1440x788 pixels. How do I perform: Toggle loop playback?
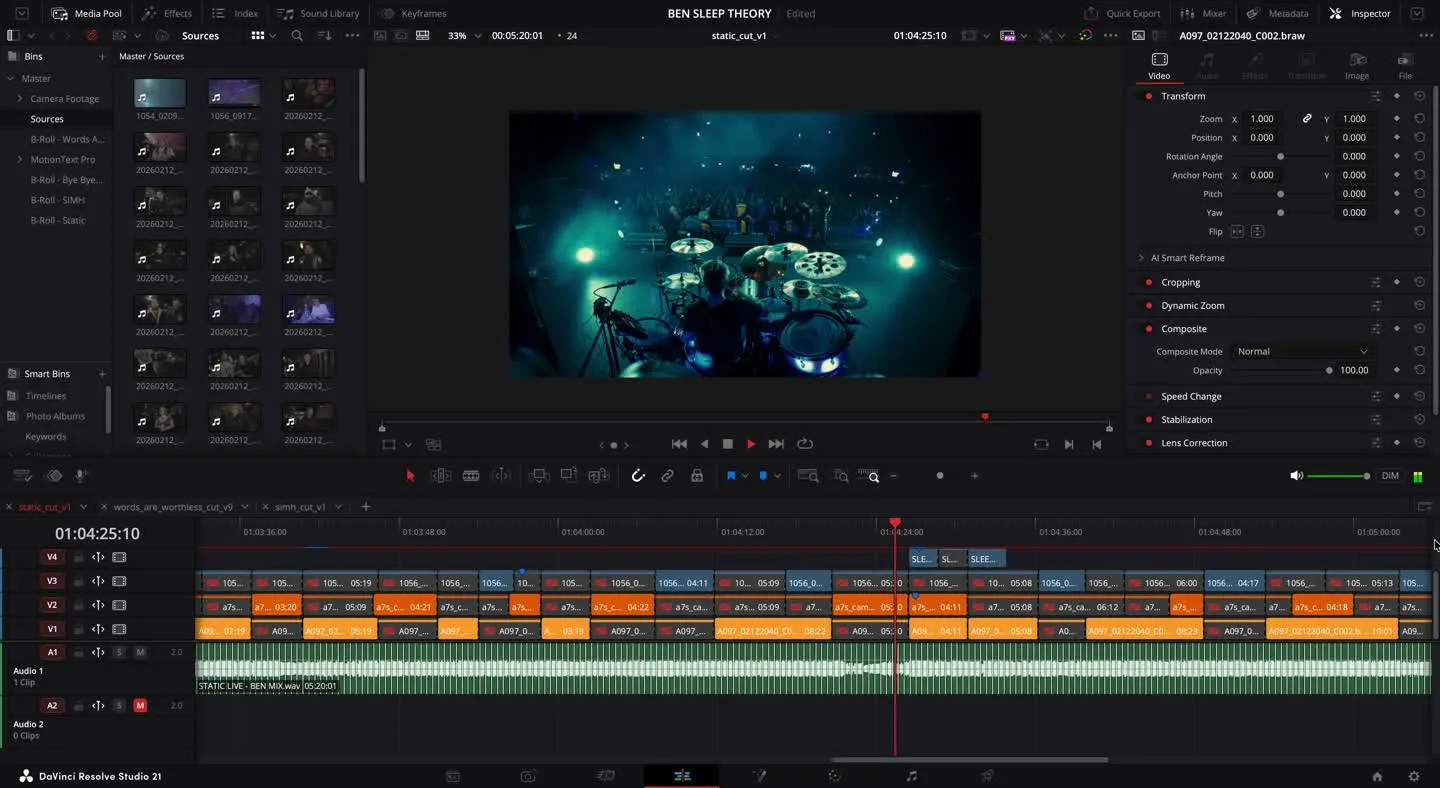pos(805,444)
